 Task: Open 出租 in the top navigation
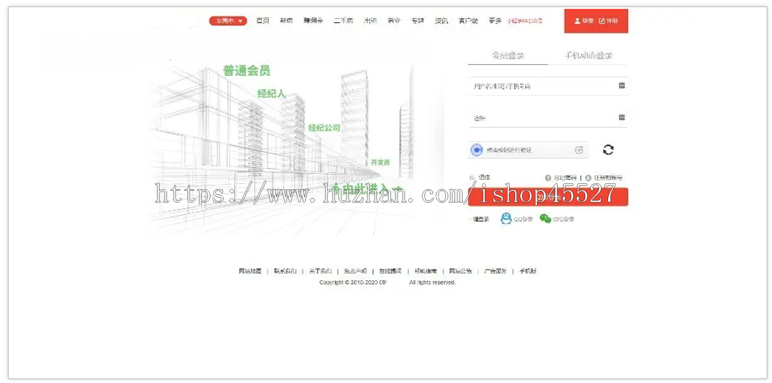tap(370, 21)
